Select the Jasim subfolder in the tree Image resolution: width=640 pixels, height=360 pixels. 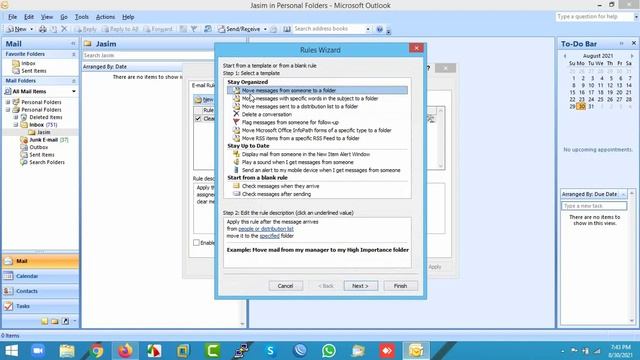[40, 132]
